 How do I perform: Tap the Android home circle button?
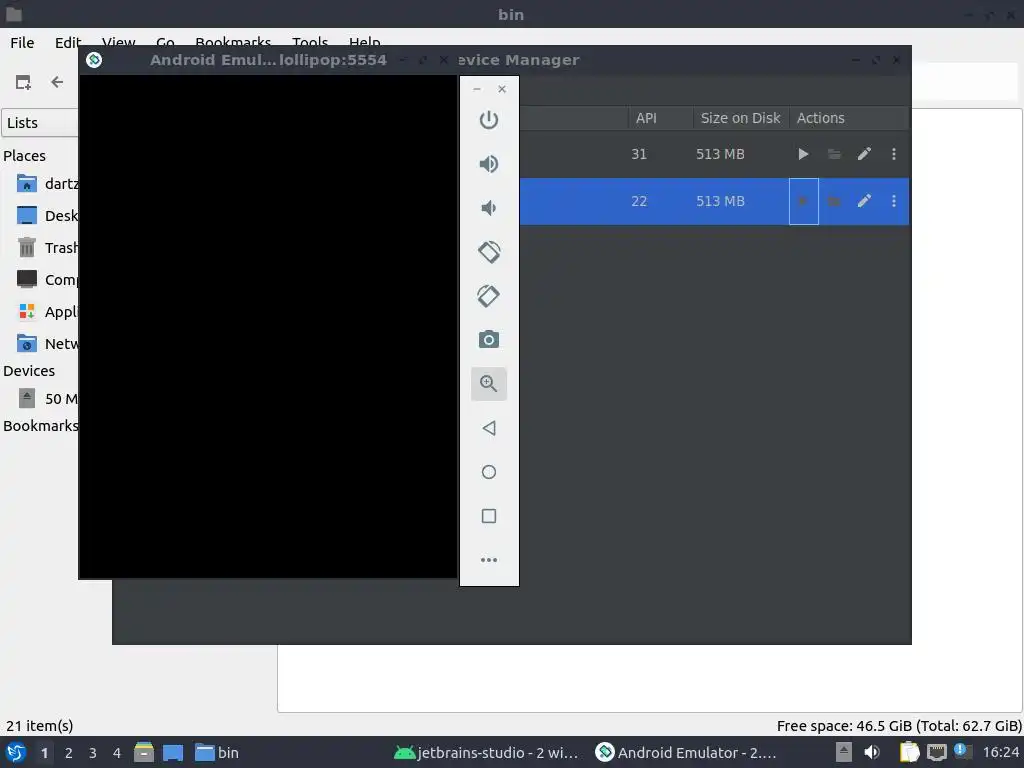488,472
